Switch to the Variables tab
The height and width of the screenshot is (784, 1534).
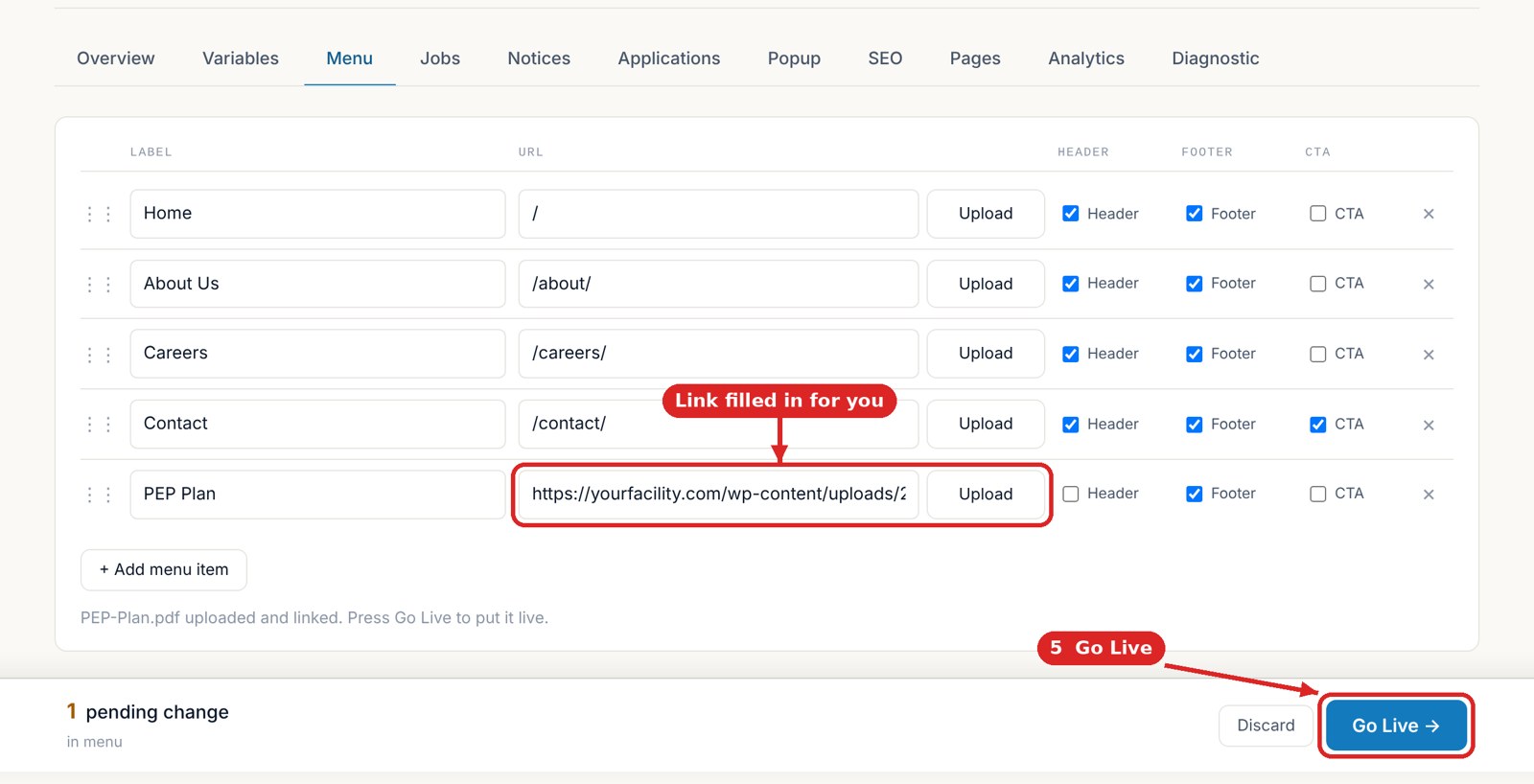[x=241, y=58]
